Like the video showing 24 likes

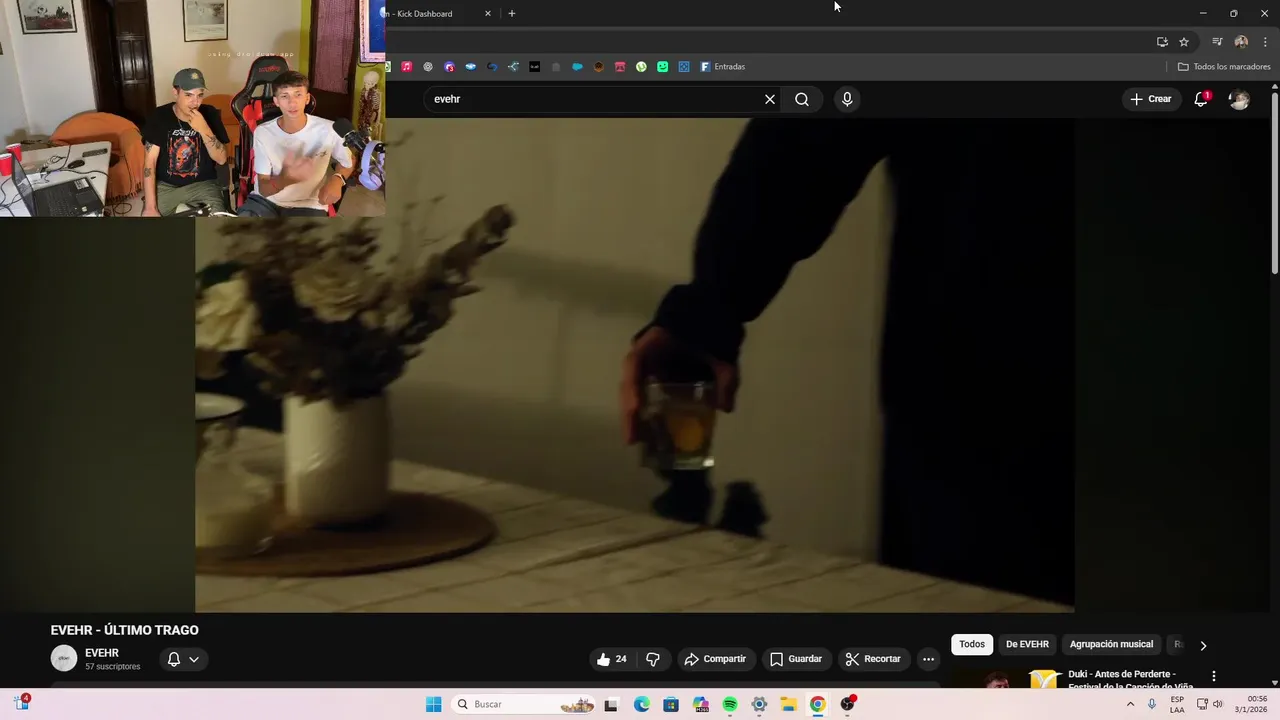pos(612,659)
